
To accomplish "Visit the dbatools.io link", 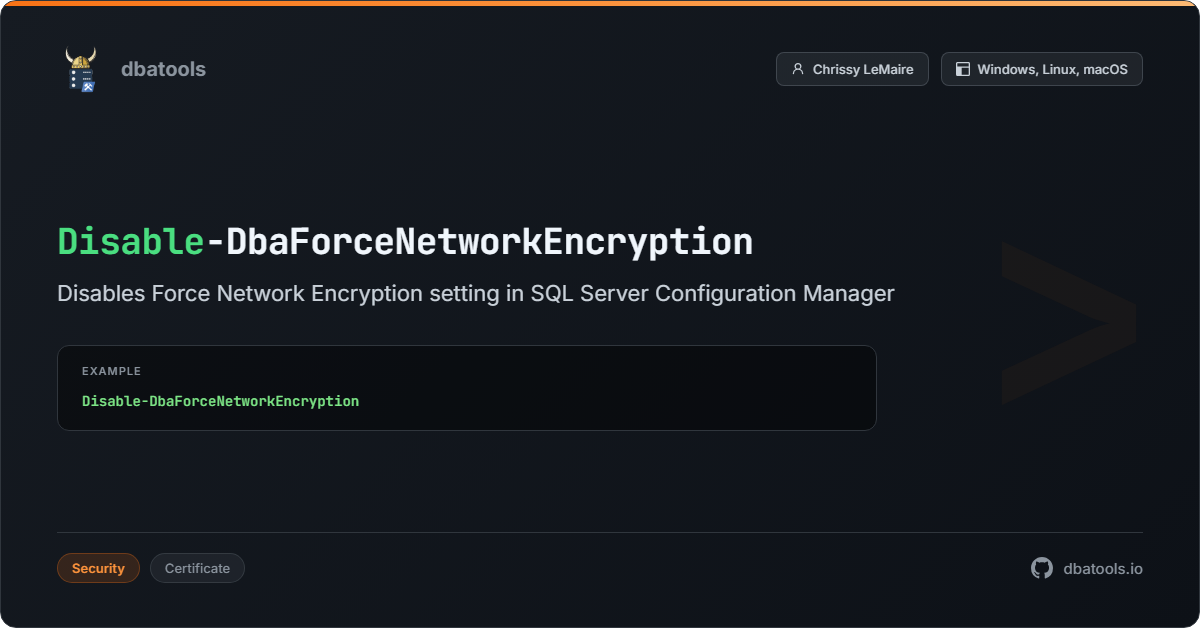I will [x=1103, y=568].
